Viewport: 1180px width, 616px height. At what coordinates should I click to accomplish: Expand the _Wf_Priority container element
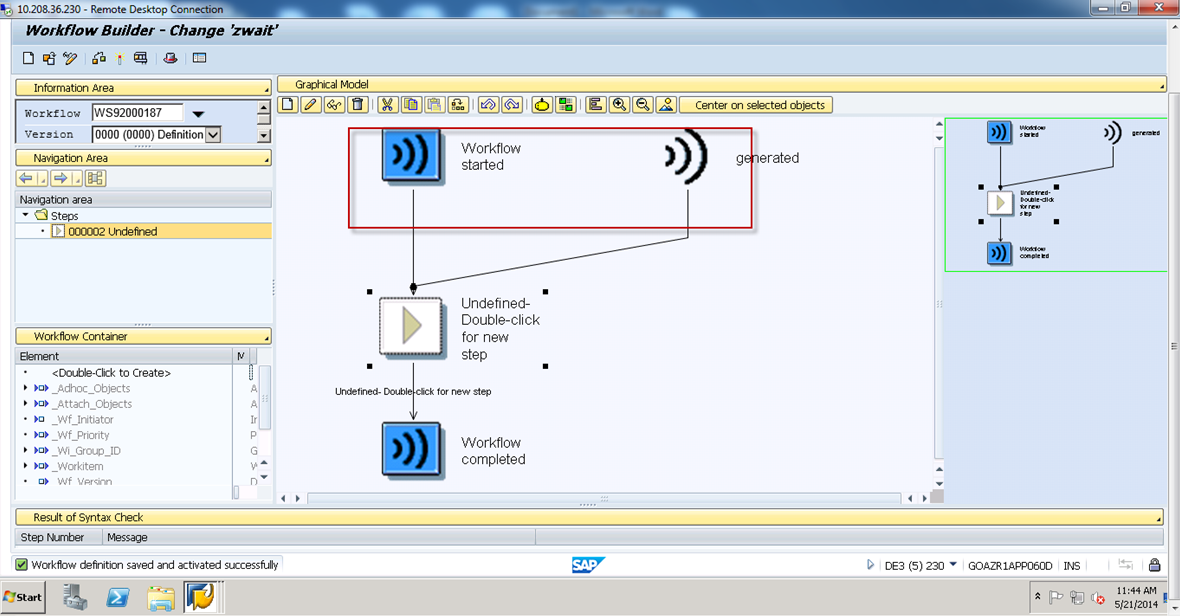coord(26,435)
